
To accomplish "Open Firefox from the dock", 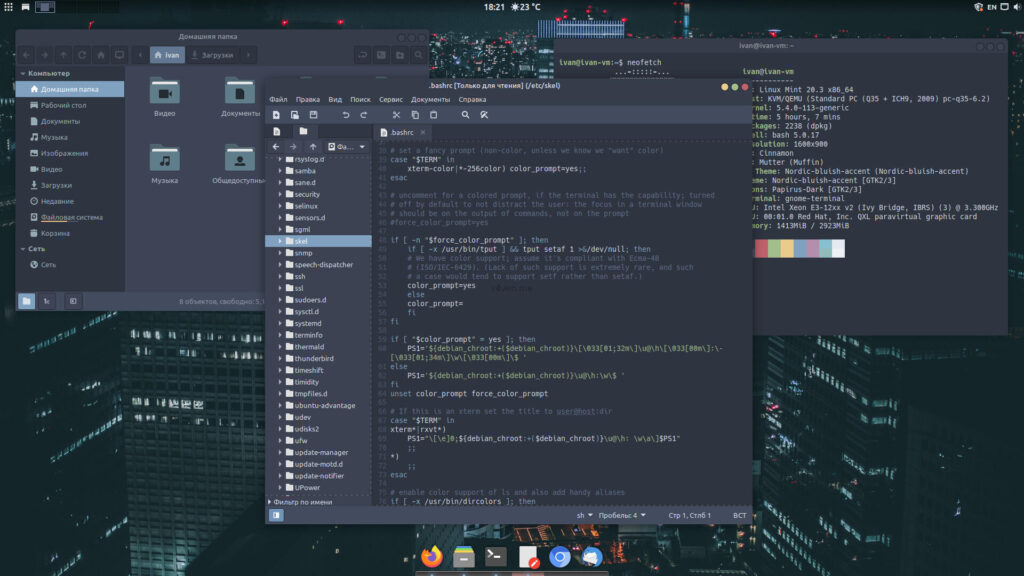I will click(432, 557).
